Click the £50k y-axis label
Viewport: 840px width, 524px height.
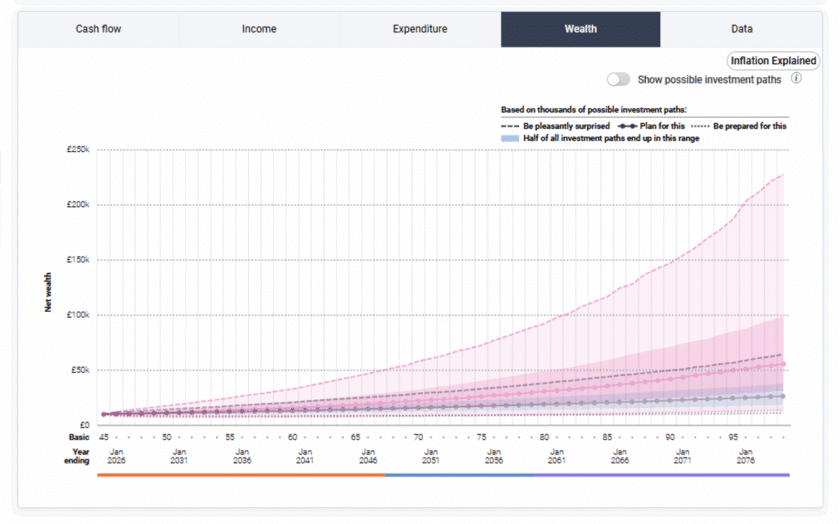pos(80,370)
